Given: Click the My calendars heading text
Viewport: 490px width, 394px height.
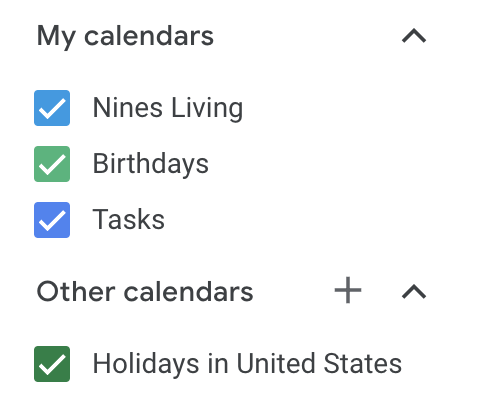Looking at the screenshot, I should pyautogui.click(x=125, y=37).
